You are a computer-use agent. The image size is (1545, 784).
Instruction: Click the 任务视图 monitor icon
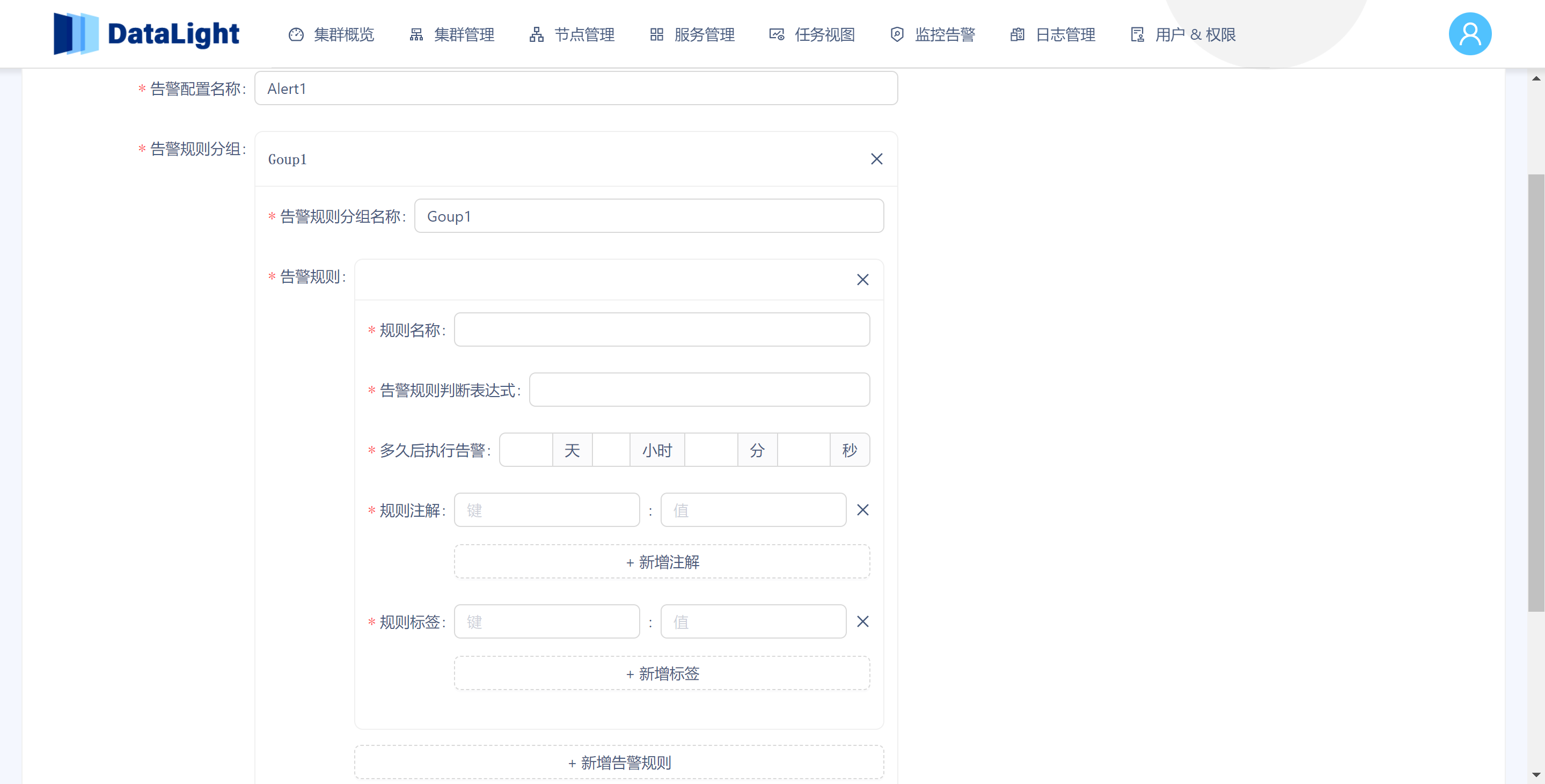pos(777,35)
